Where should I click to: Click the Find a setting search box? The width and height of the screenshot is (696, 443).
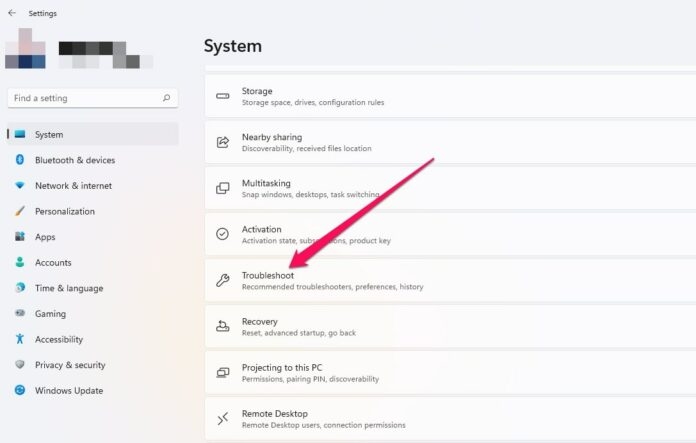pyautogui.click(x=85, y=98)
